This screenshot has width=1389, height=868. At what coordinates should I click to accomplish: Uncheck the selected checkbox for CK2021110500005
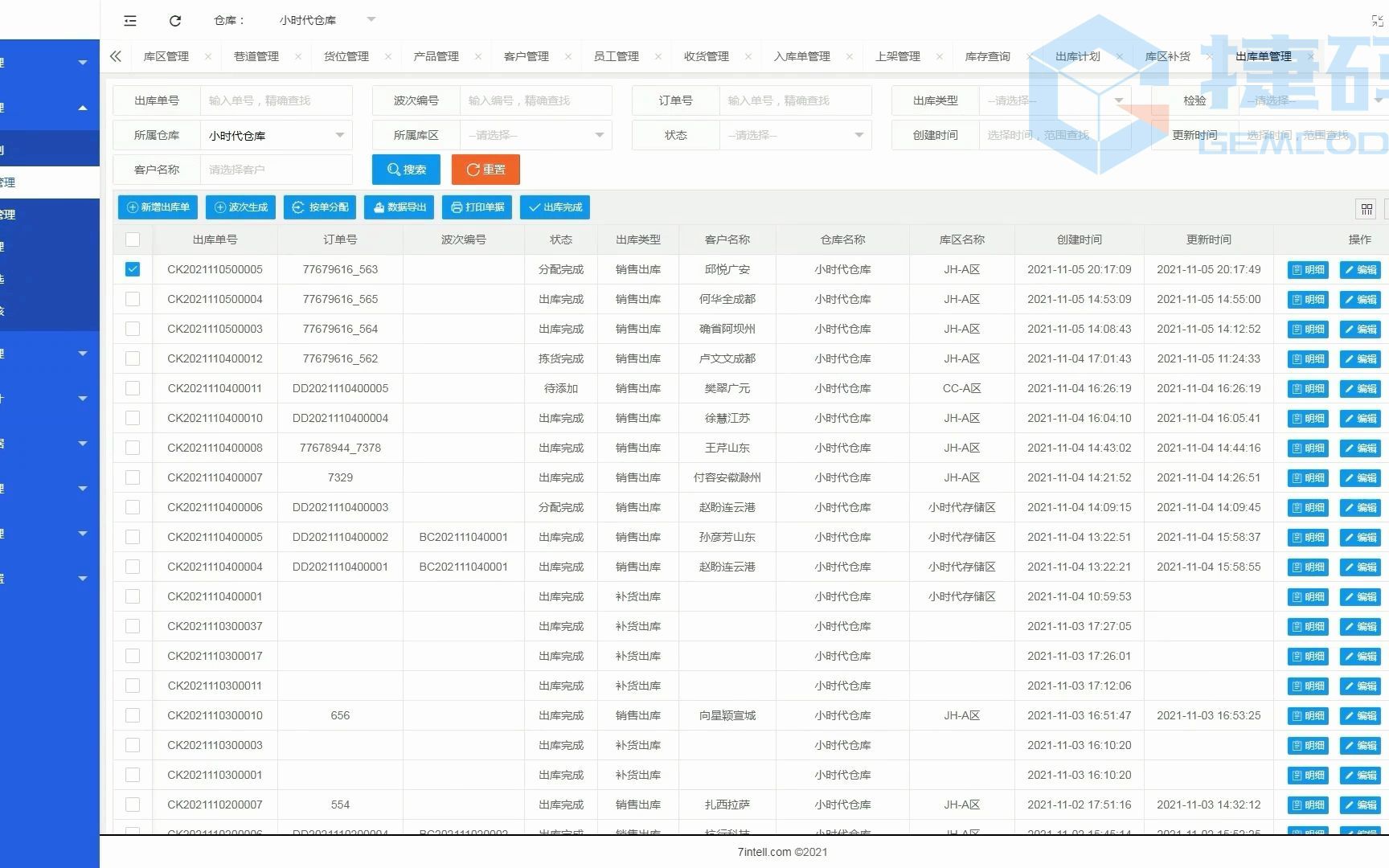click(x=132, y=269)
